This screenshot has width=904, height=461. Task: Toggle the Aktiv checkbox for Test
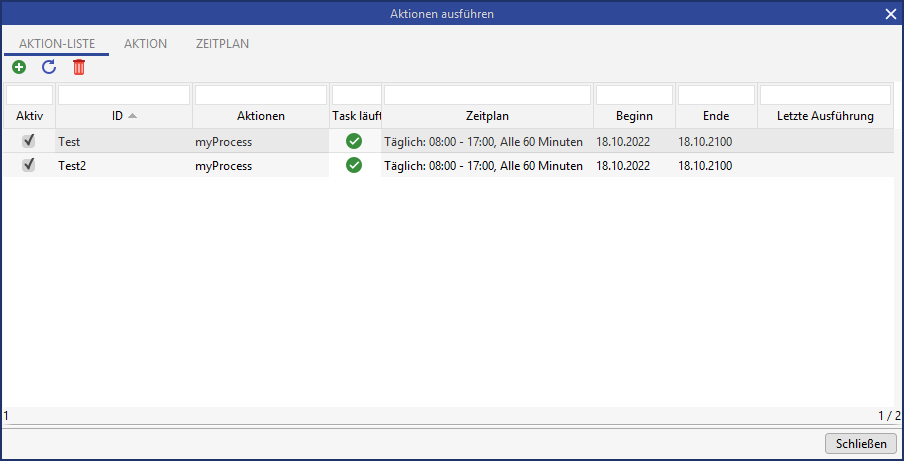pyautogui.click(x=29, y=141)
